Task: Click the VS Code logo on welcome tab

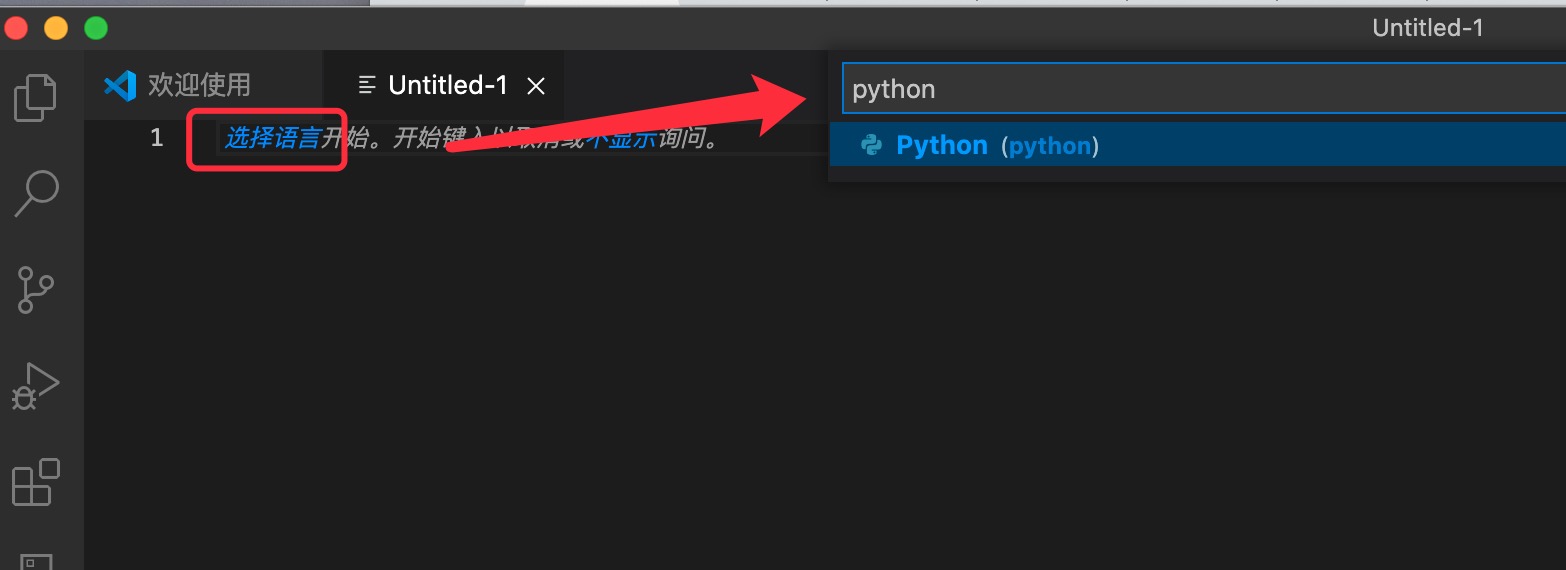Action: pos(120,86)
